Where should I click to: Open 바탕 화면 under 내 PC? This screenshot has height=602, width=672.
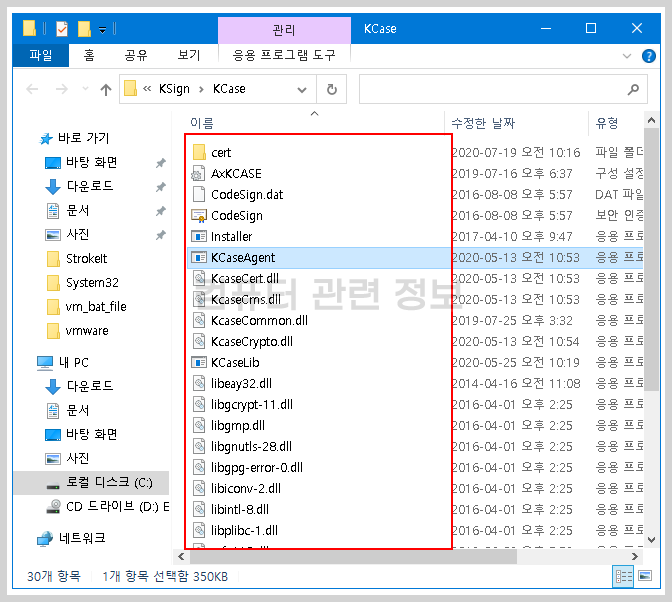click(x=91, y=434)
